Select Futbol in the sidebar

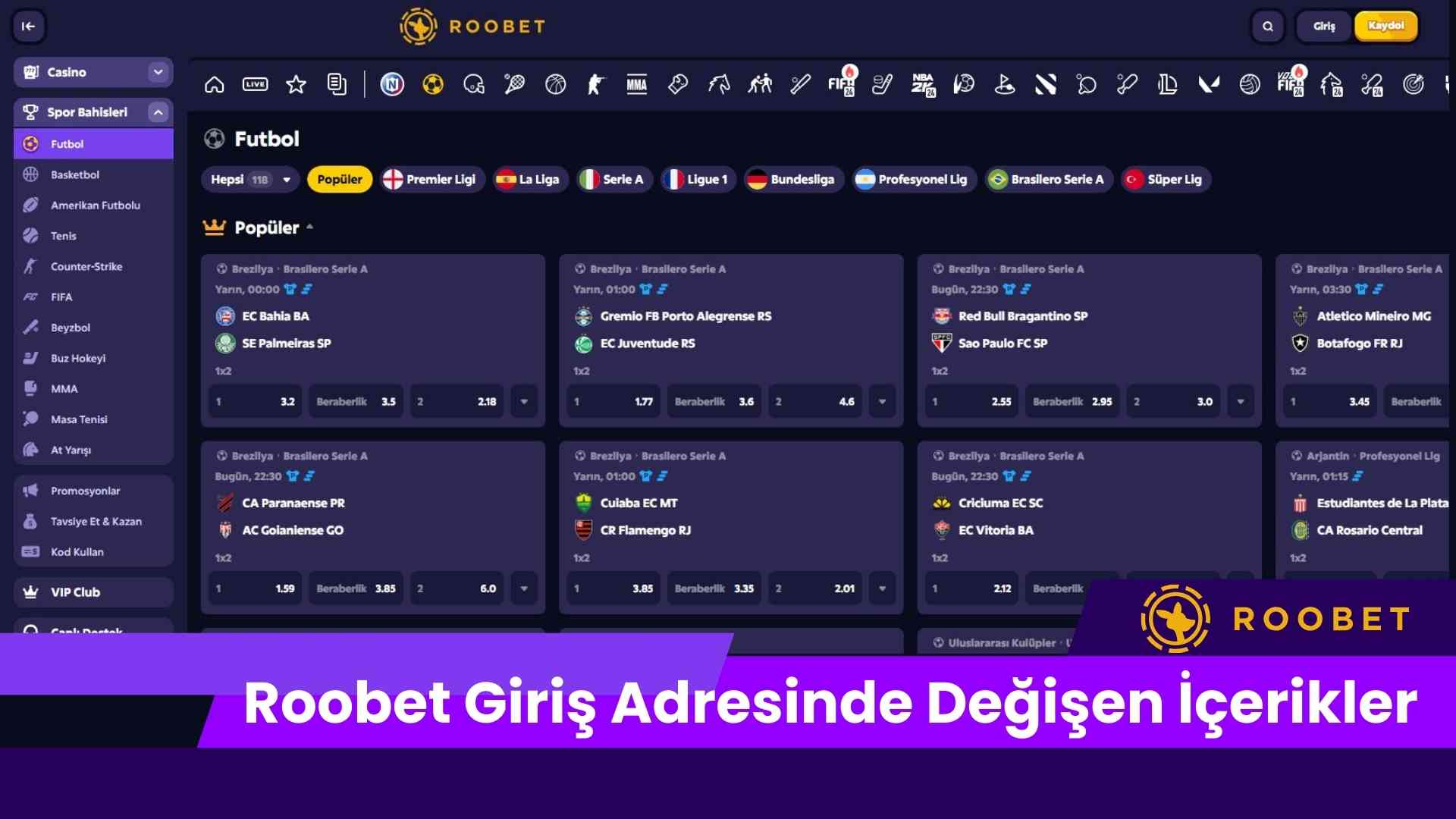93,144
